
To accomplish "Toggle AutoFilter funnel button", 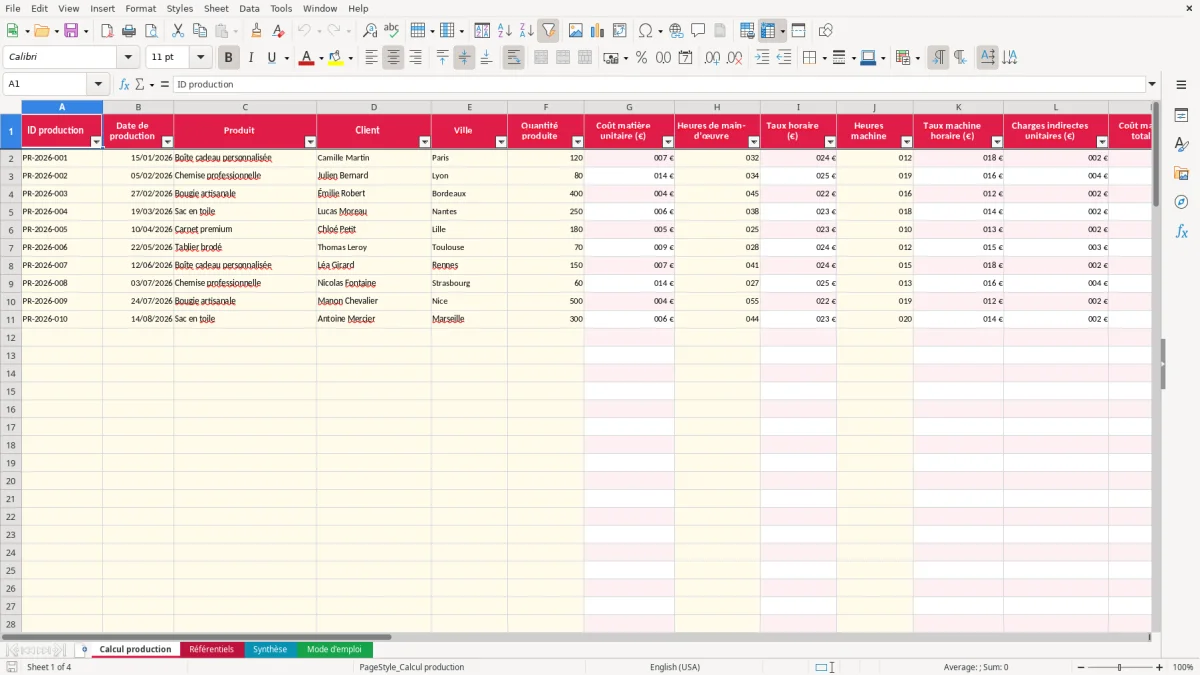I will (x=549, y=31).
